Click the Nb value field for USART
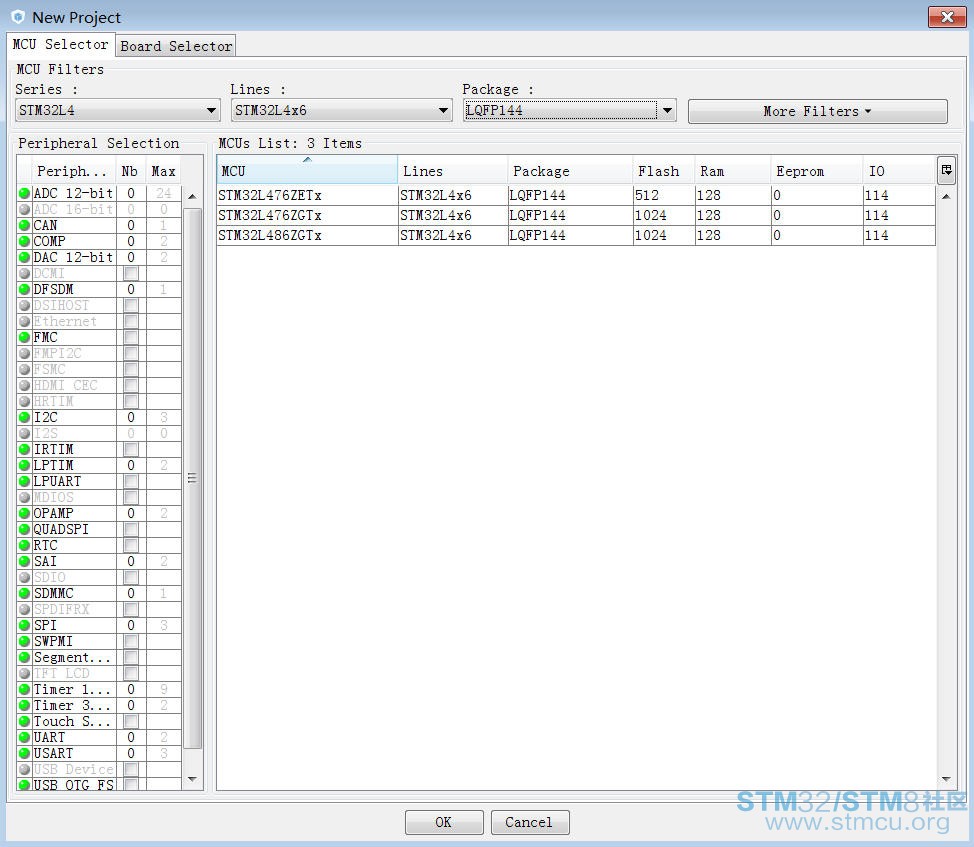974x847 pixels. (x=131, y=753)
